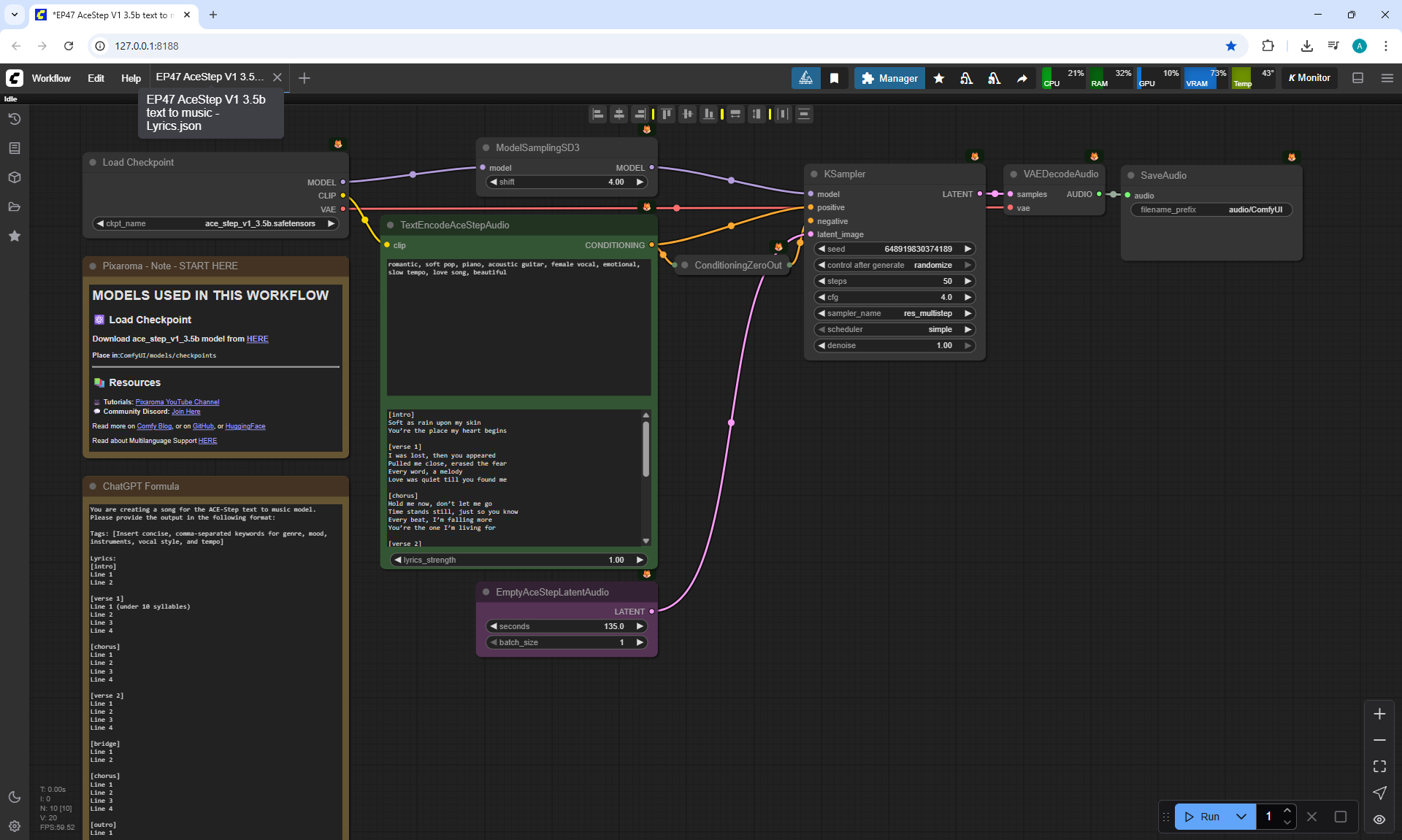Screen dimensions: 1402x840
Task: Click the share arrow icon in top bar
Action: [x=1022, y=78]
